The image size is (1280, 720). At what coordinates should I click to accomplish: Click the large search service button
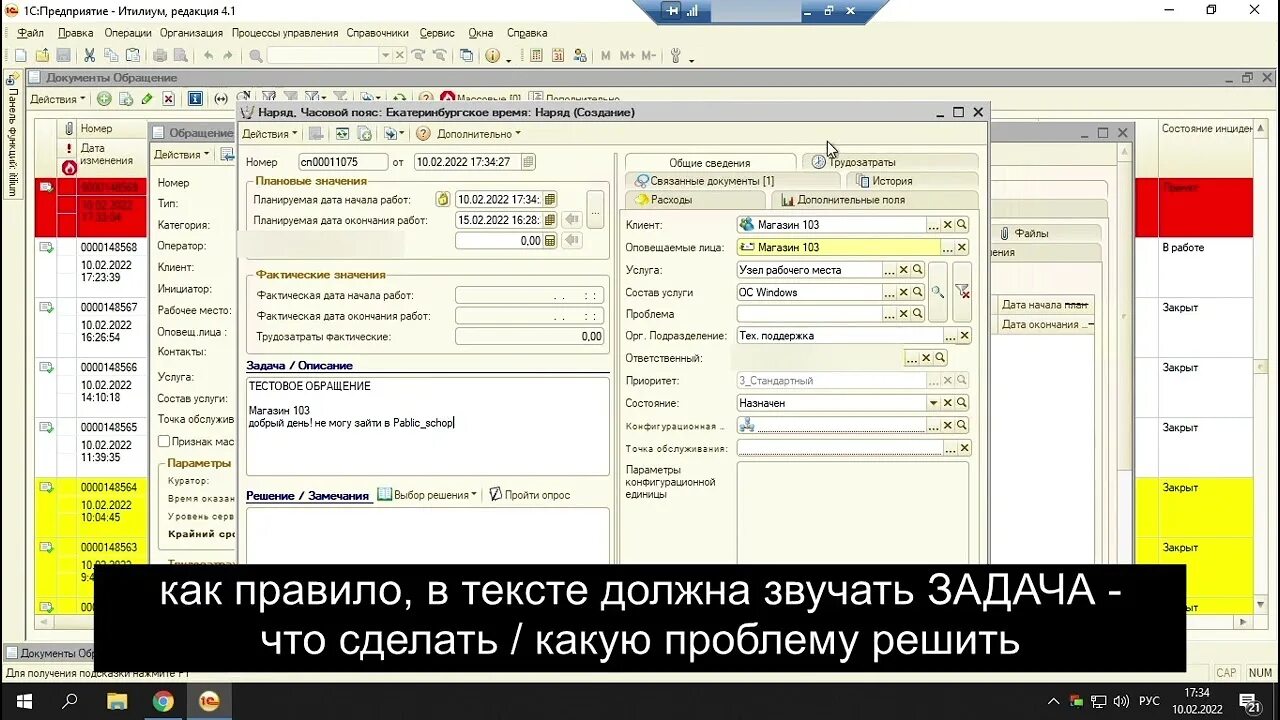tap(938, 292)
